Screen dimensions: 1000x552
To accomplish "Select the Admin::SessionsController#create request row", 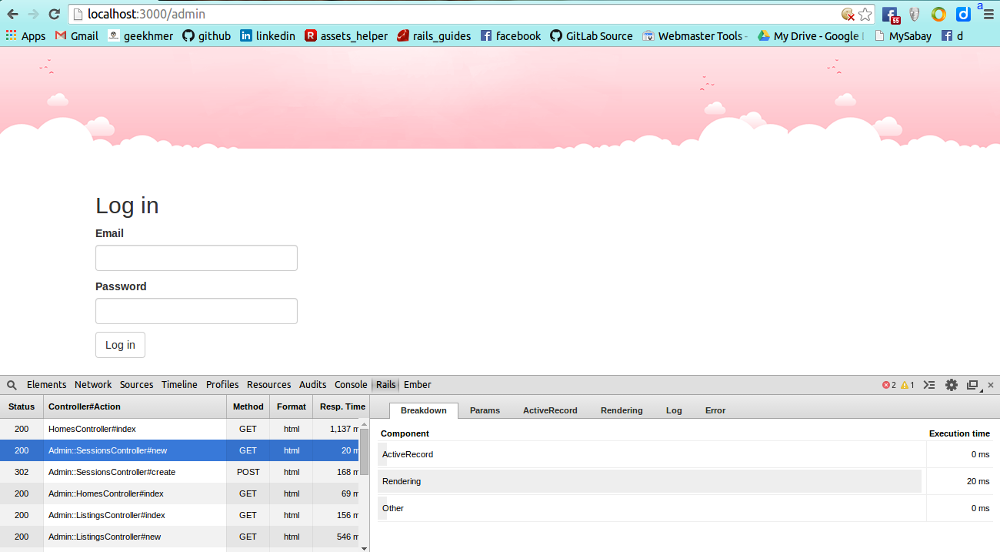I will click(x=180, y=472).
